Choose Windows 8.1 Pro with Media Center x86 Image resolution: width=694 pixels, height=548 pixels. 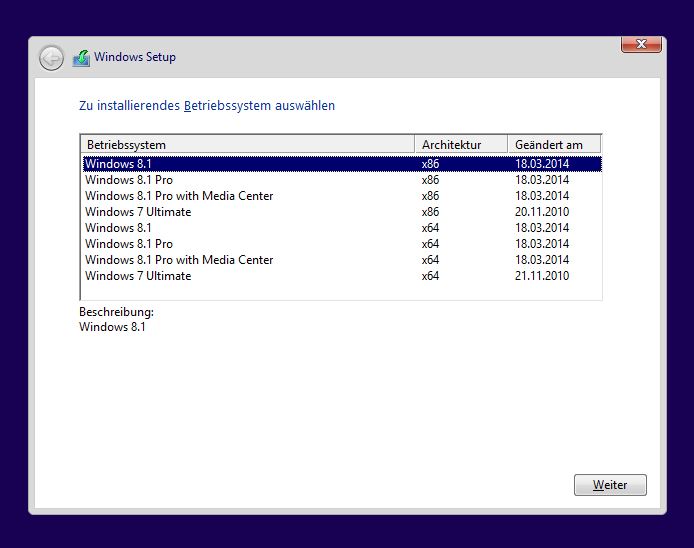[x=342, y=196]
